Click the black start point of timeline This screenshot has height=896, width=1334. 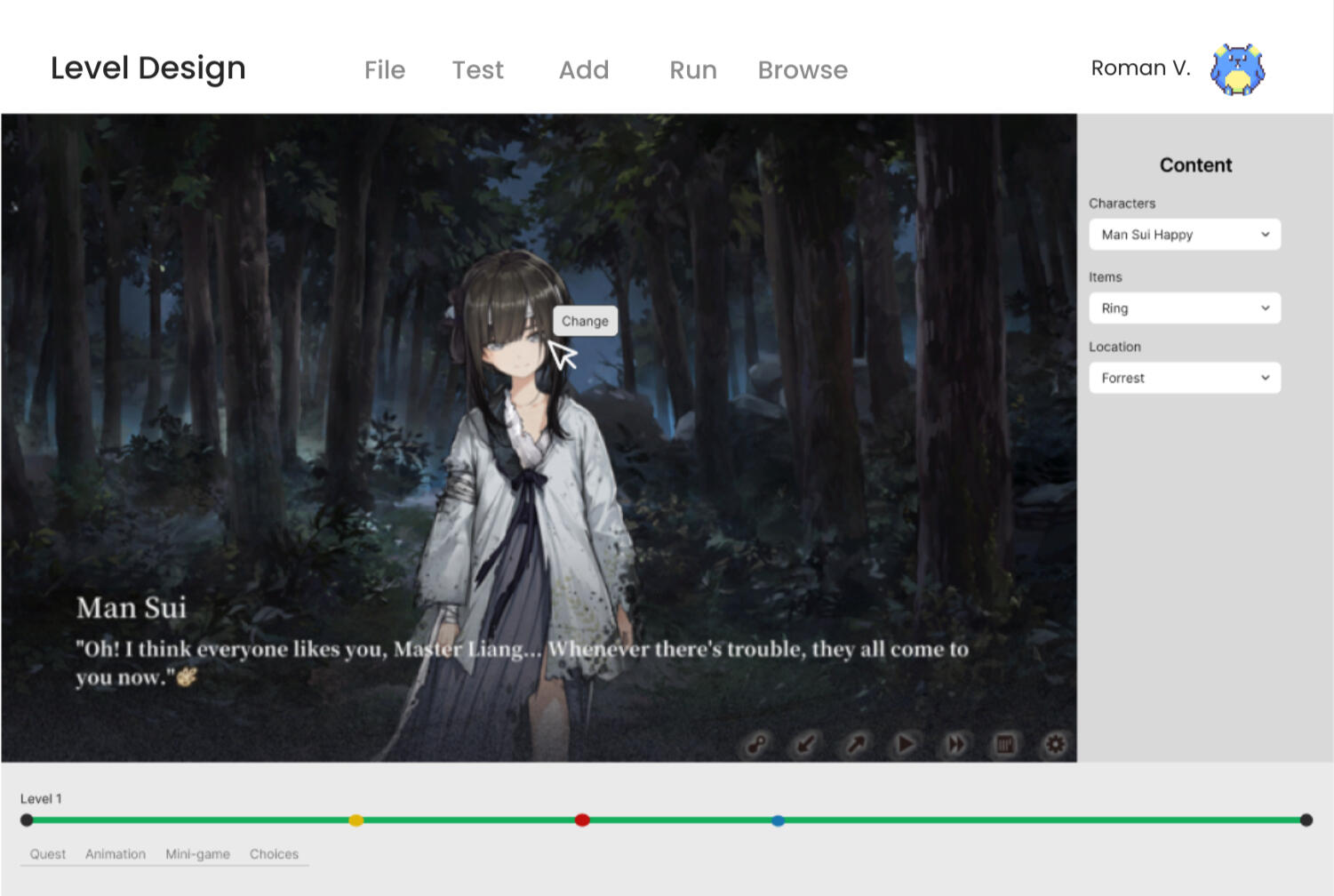27,820
